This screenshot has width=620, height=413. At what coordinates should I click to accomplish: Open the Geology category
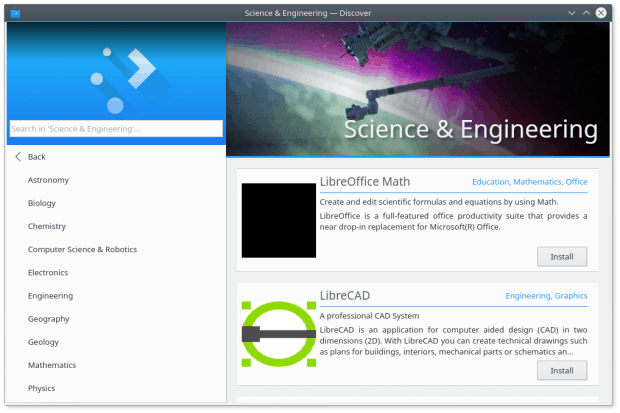[43, 342]
